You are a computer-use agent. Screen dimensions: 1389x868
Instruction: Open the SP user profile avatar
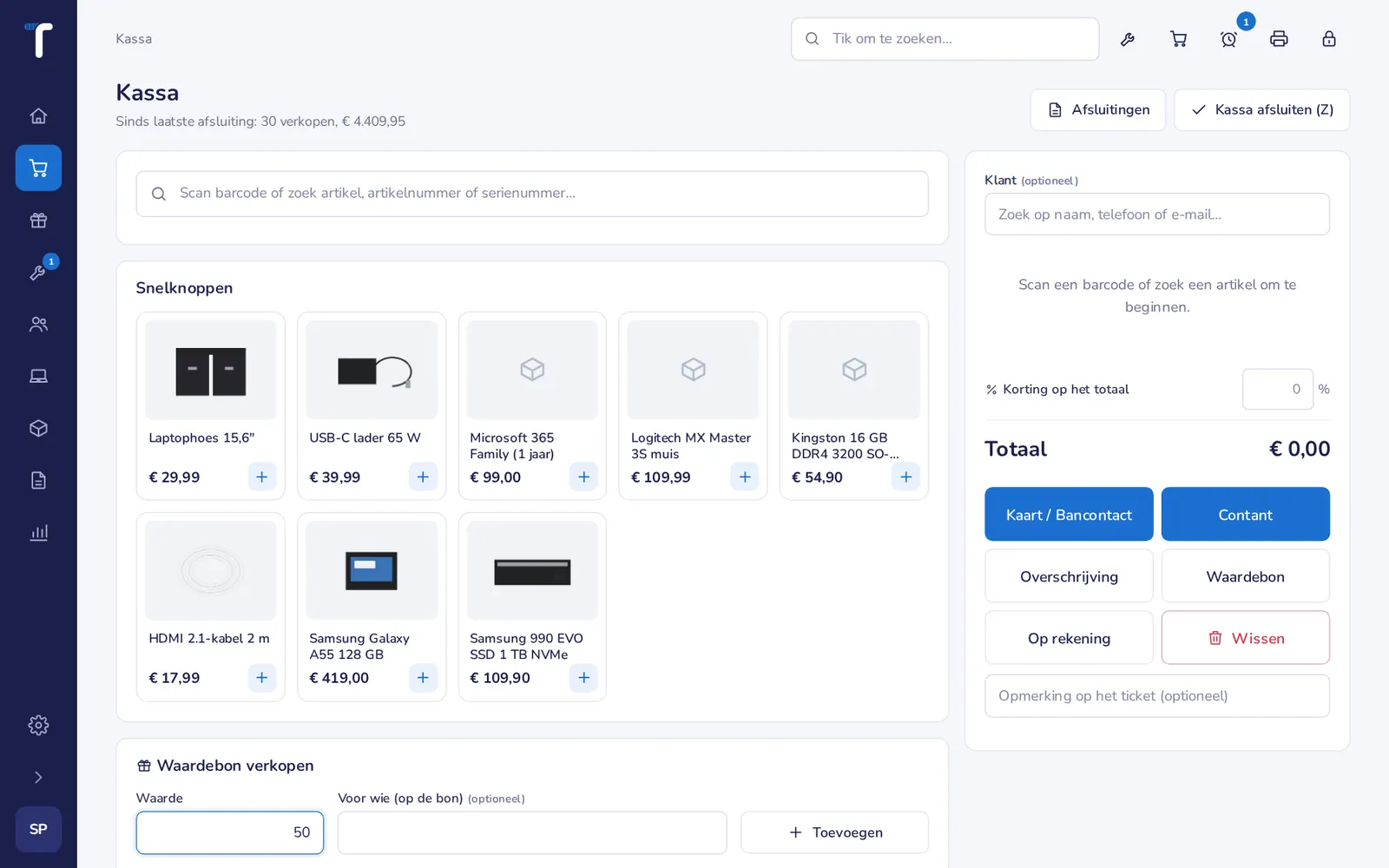click(x=38, y=829)
